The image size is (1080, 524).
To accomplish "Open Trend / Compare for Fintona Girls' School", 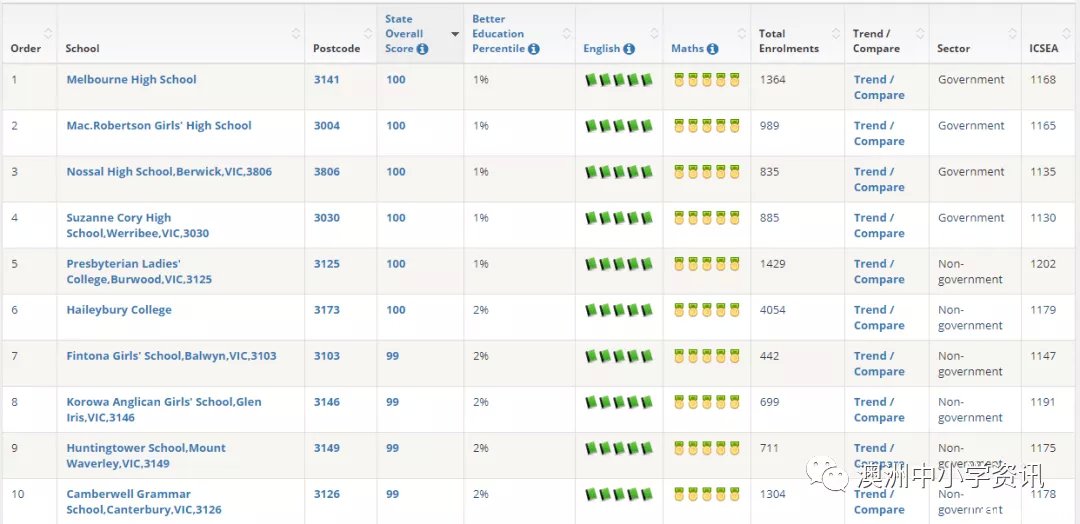I will click(879, 364).
